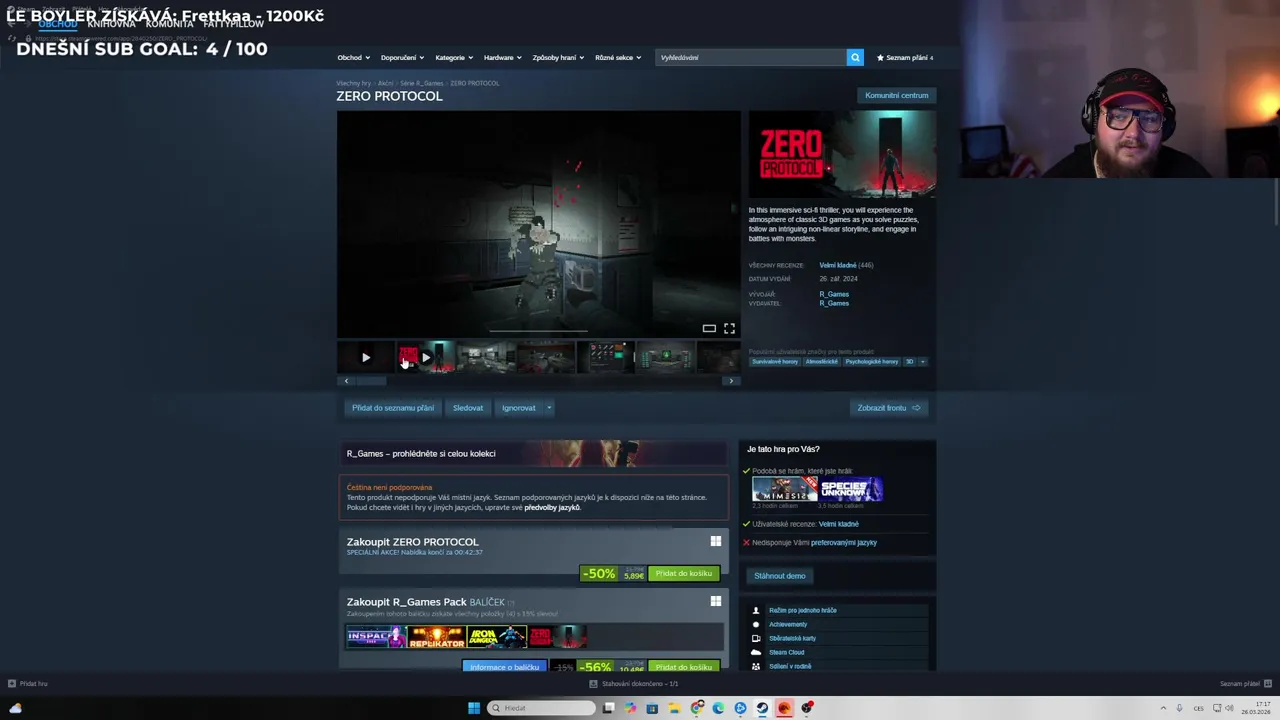
Task: Click the Windows platform icon for ZERO PROTOCOL
Action: click(715, 541)
